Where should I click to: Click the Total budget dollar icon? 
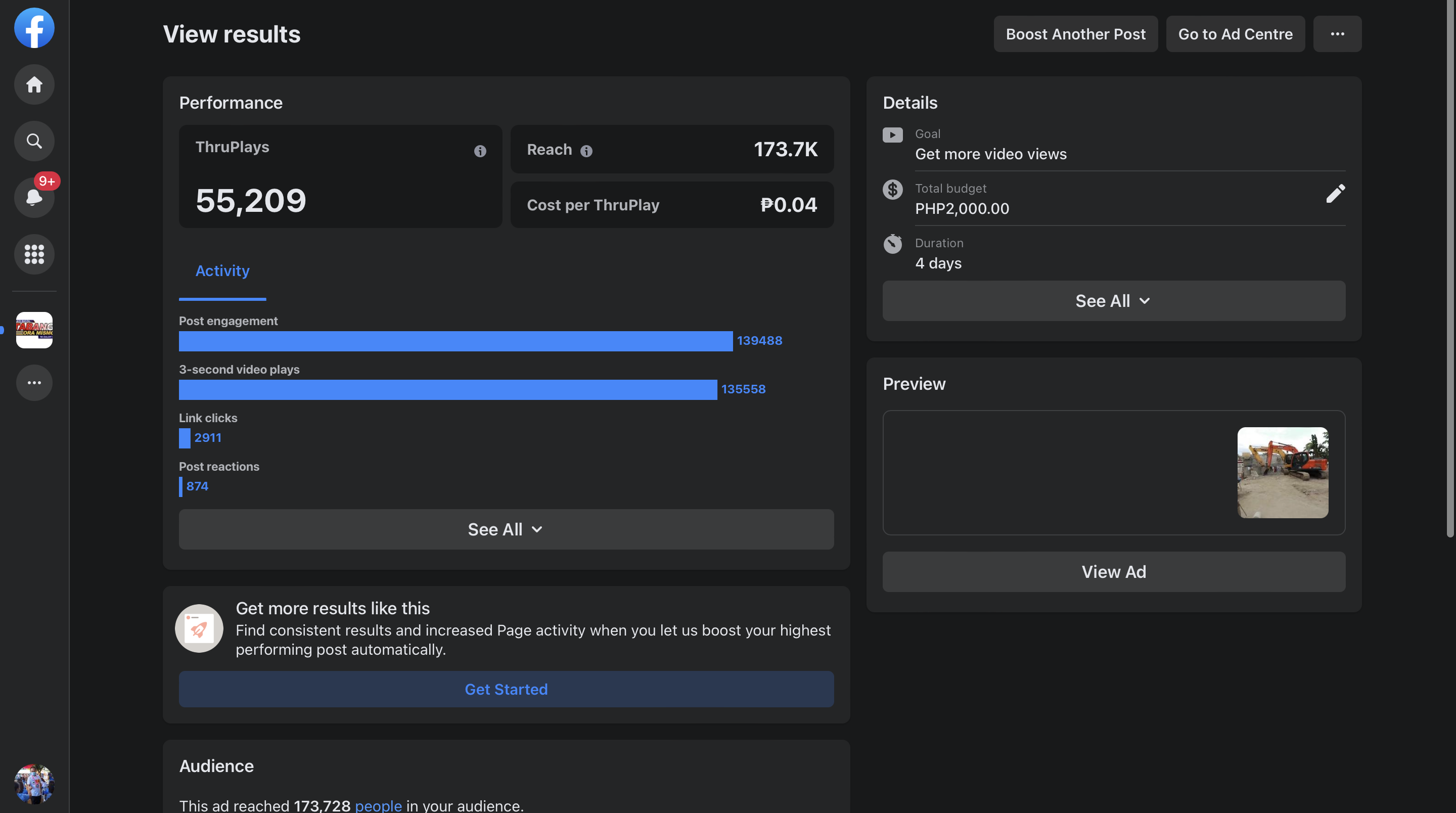coord(892,190)
